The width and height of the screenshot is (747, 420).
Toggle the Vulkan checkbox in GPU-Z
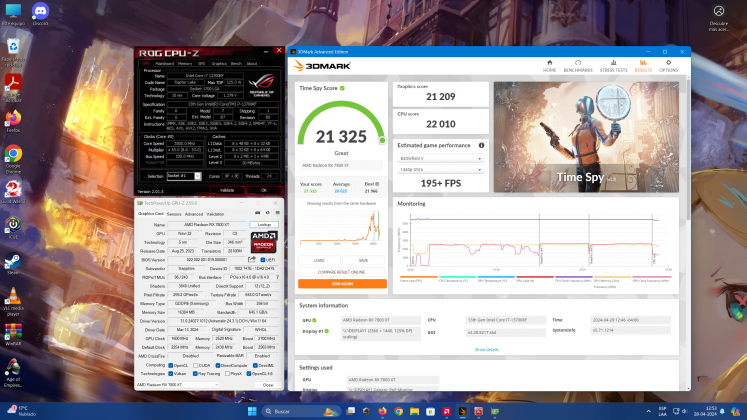coord(171,374)
